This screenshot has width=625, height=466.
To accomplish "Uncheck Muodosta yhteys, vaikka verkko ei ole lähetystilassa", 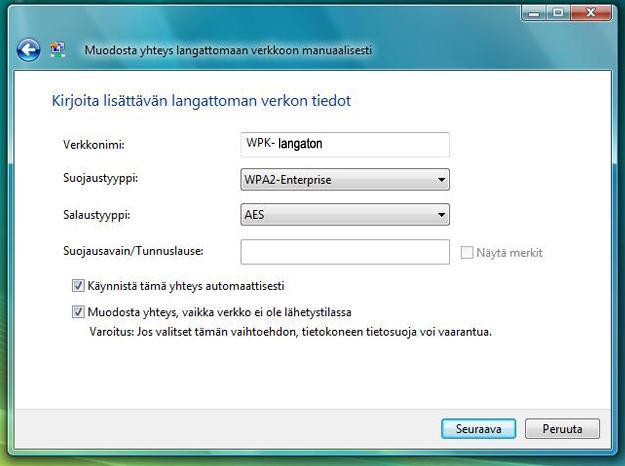I will pyautogui.click(x=78, y=311).
